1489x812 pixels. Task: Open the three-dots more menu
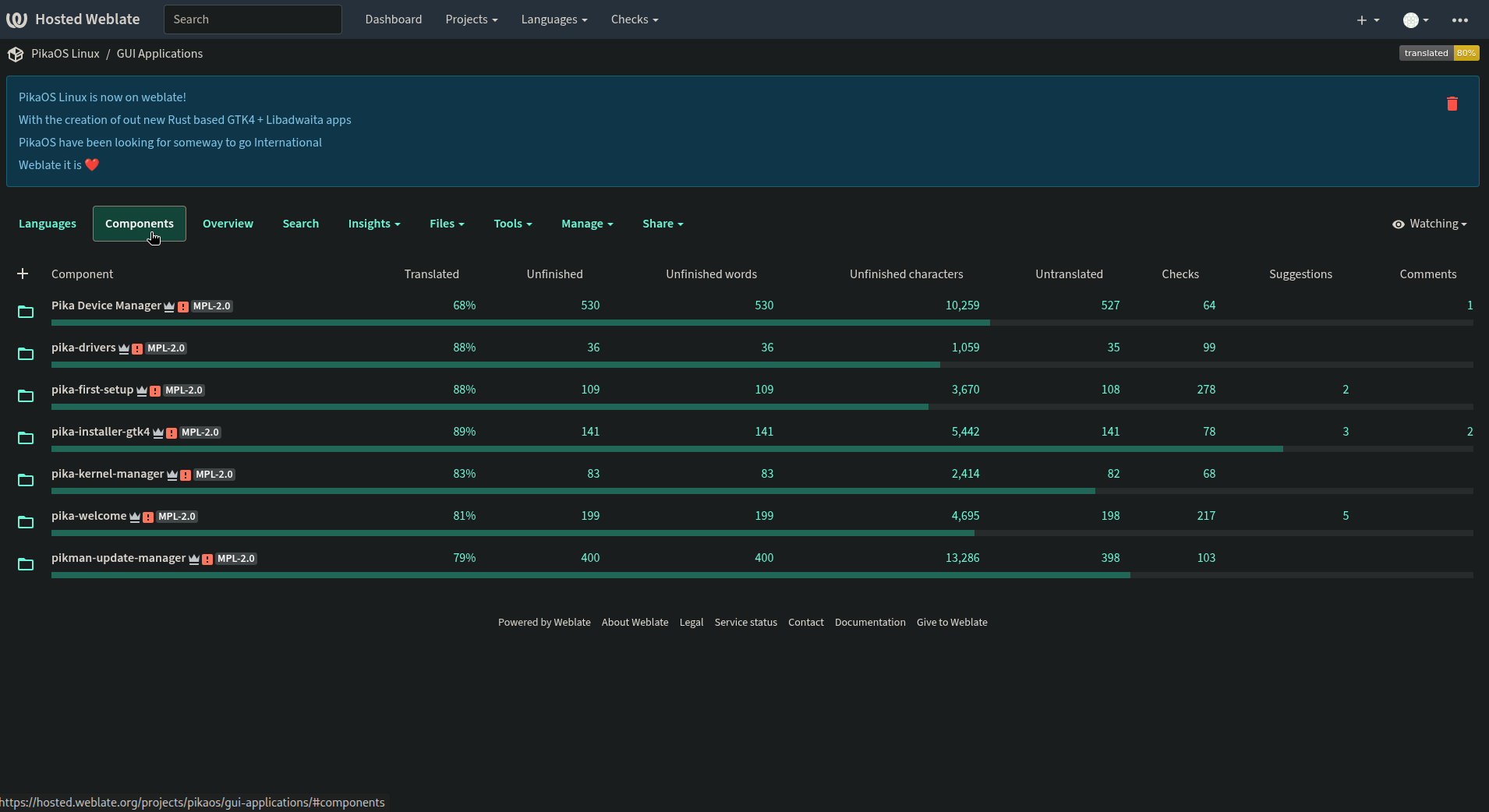click(x=1460, y=20)
